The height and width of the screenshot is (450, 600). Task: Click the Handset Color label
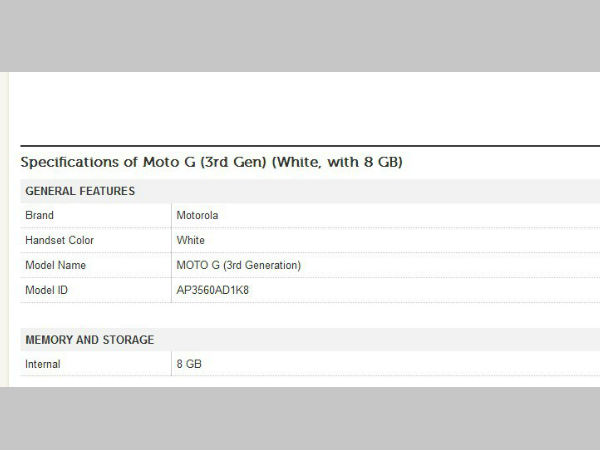pyautogui.click(x=60, y=240)
